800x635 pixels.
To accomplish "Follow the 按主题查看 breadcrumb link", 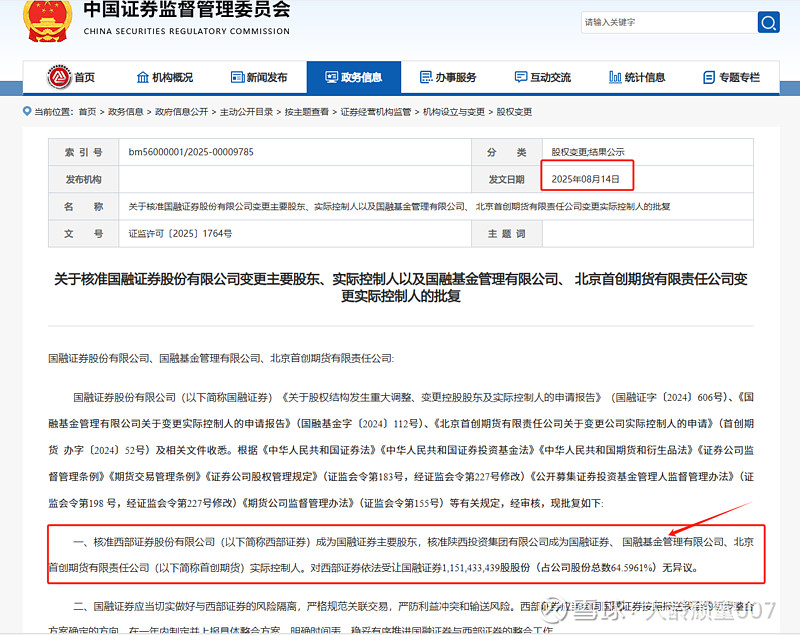I will [307, 112].
